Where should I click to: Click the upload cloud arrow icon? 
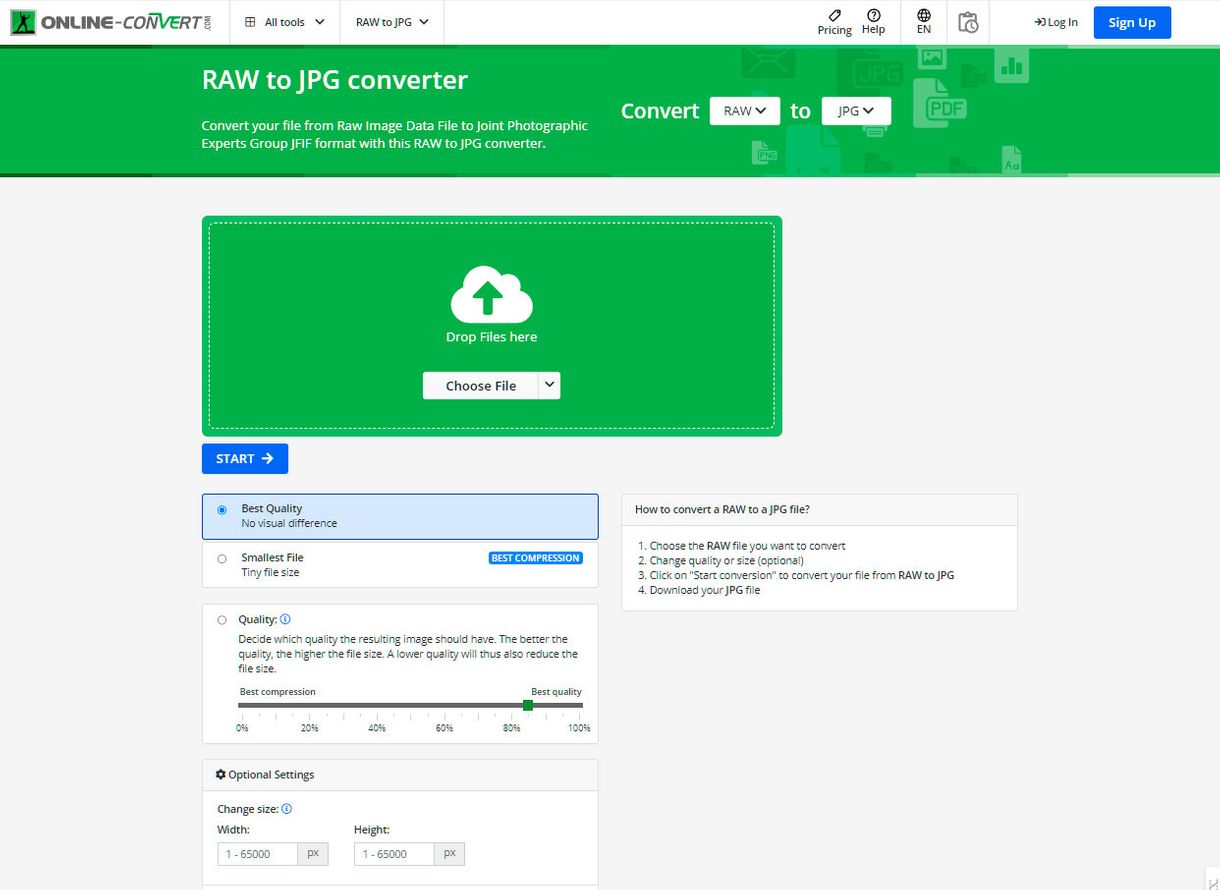pos(490,293)
